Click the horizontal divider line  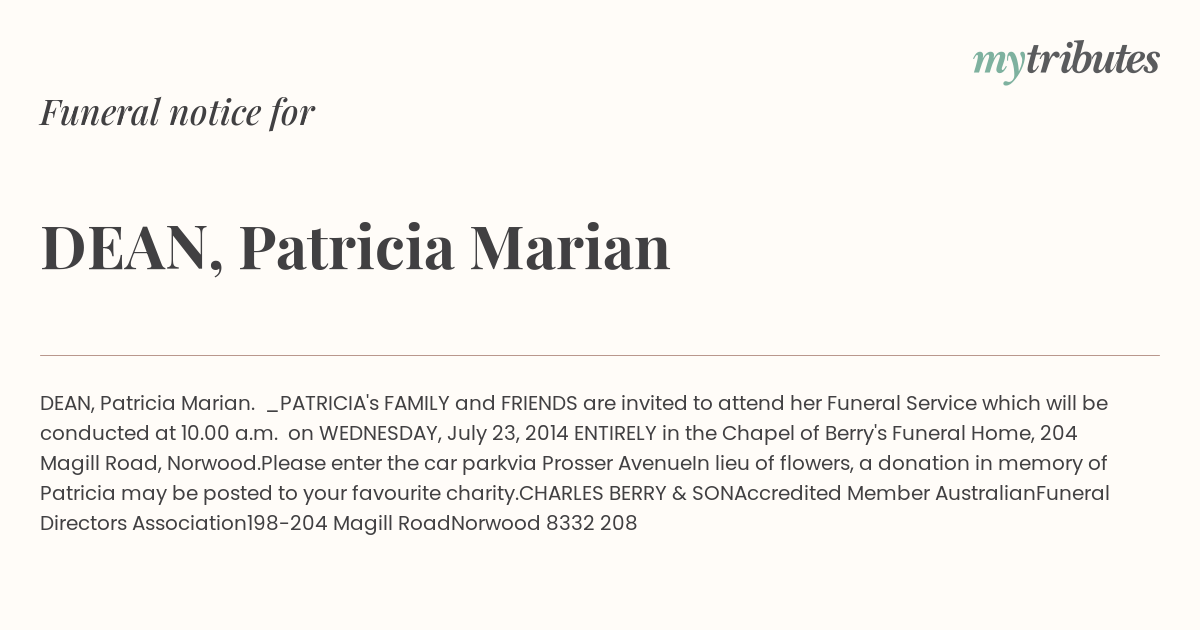[600, 355]
